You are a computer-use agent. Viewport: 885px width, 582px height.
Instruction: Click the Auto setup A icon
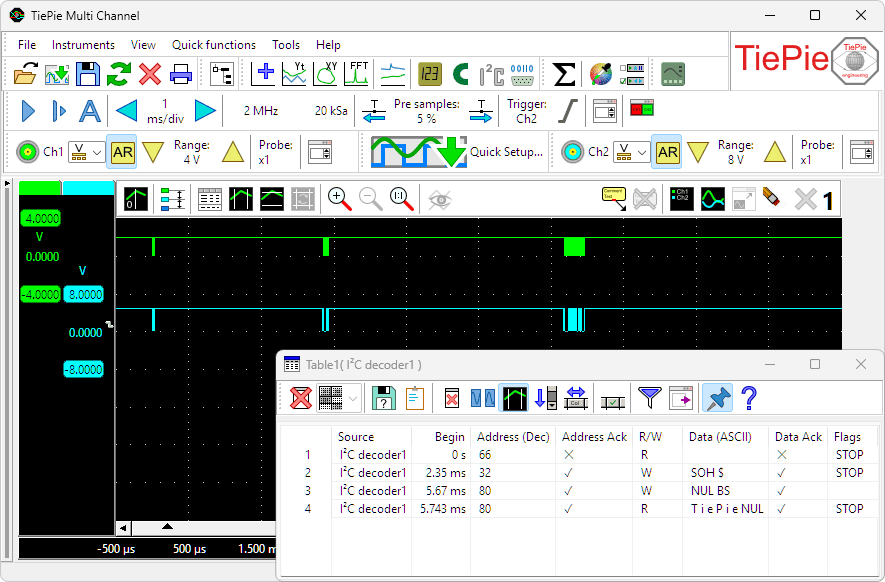click(90, 111)
